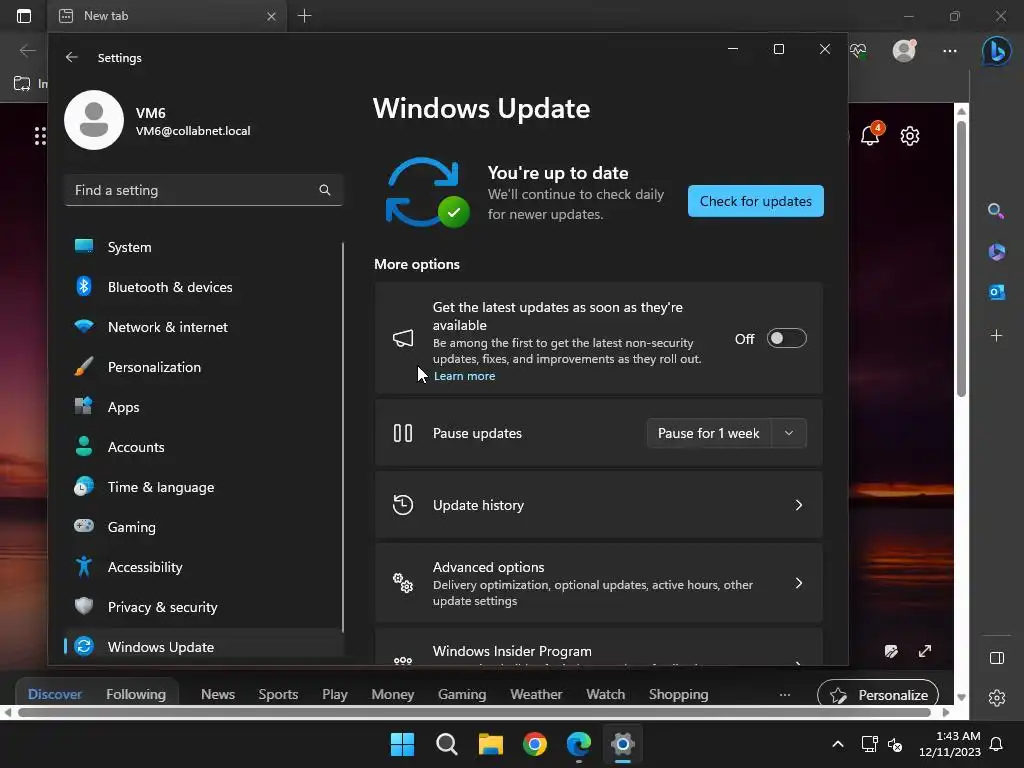Open the System settings category
1024x768 pixels.
pos(203,247)
